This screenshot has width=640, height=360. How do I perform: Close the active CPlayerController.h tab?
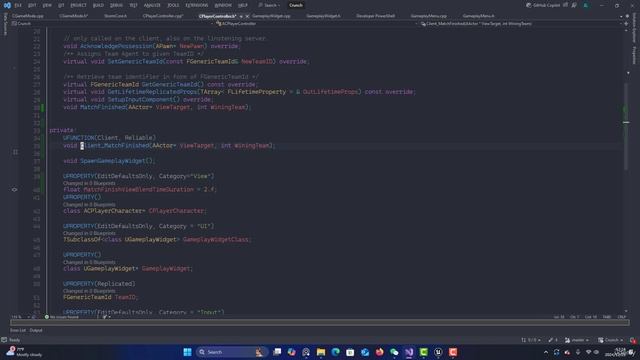click(247, 16)
